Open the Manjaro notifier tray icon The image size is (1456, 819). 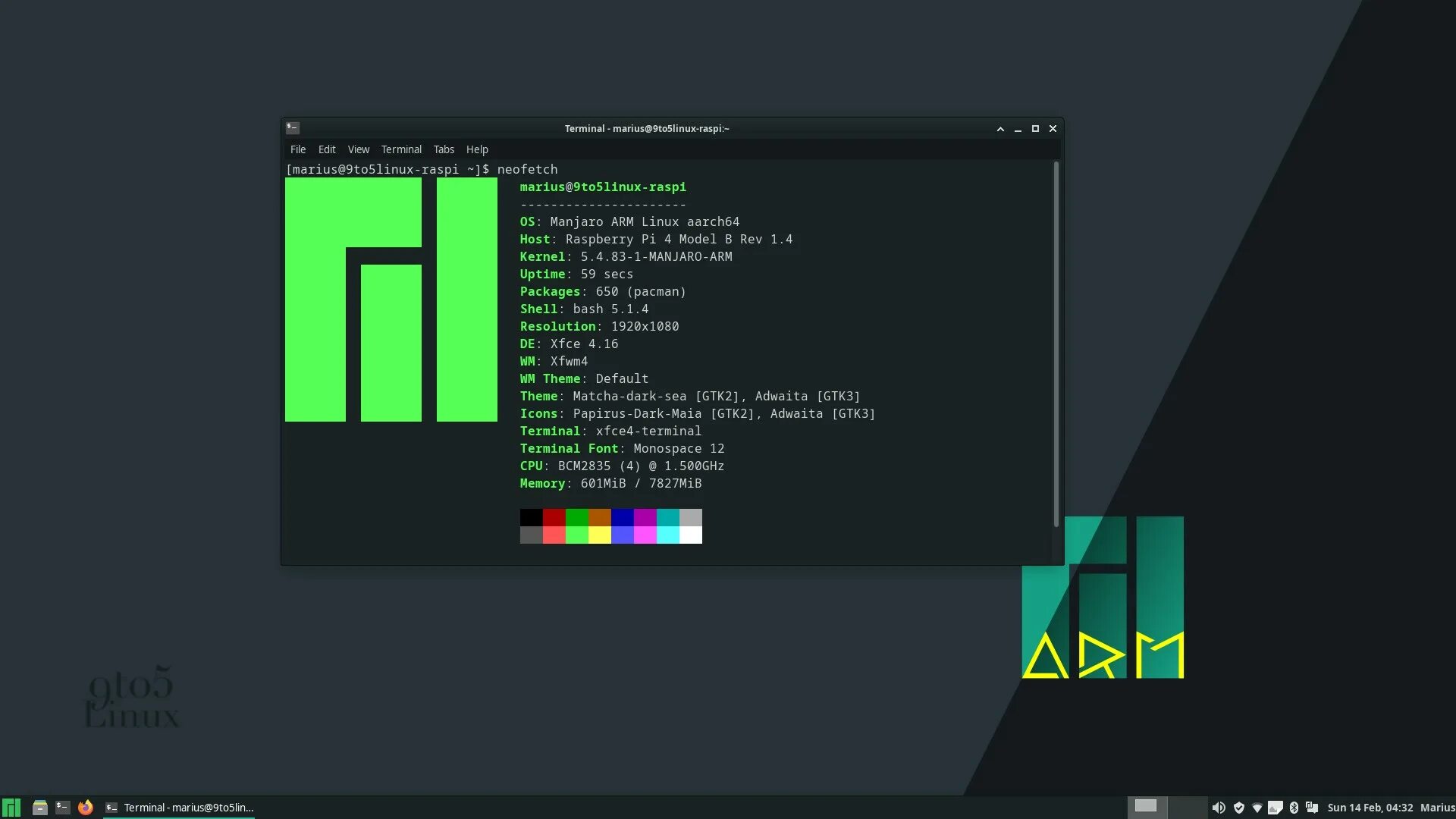pyautogui.click(x=1312, y=808)
